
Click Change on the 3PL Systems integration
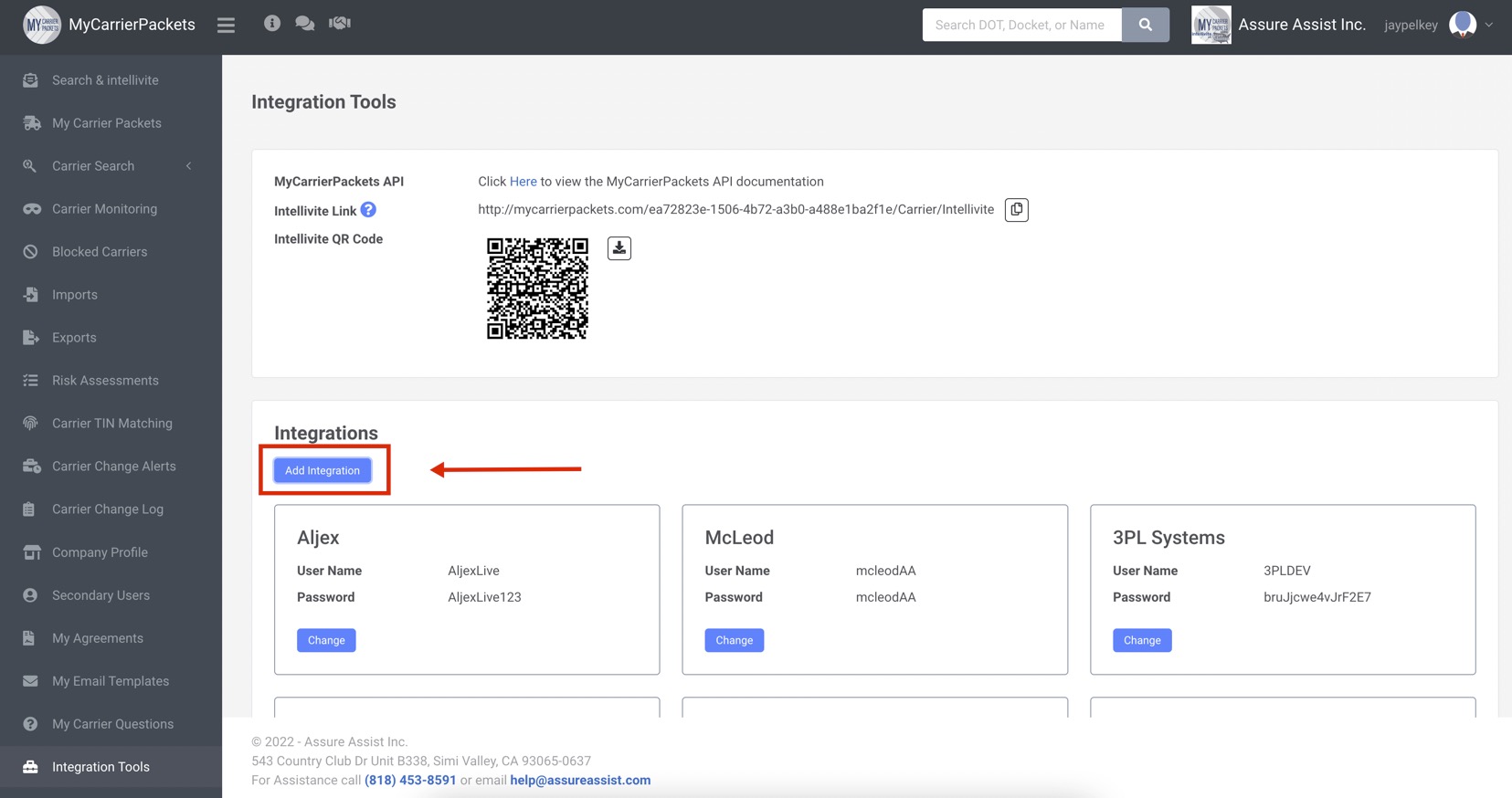(1142, 640)
